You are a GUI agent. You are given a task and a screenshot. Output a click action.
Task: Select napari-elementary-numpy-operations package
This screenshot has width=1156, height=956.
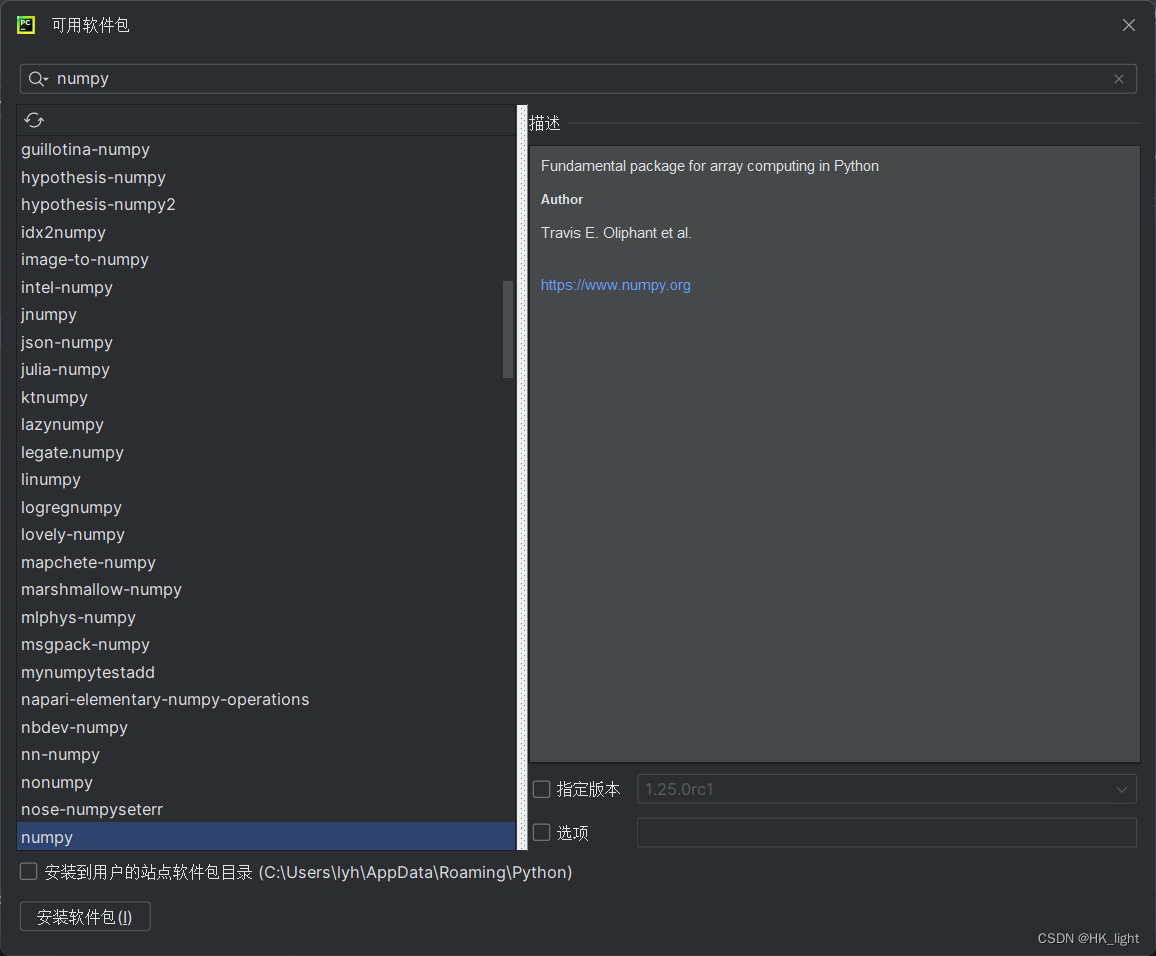tap(266, 700)
